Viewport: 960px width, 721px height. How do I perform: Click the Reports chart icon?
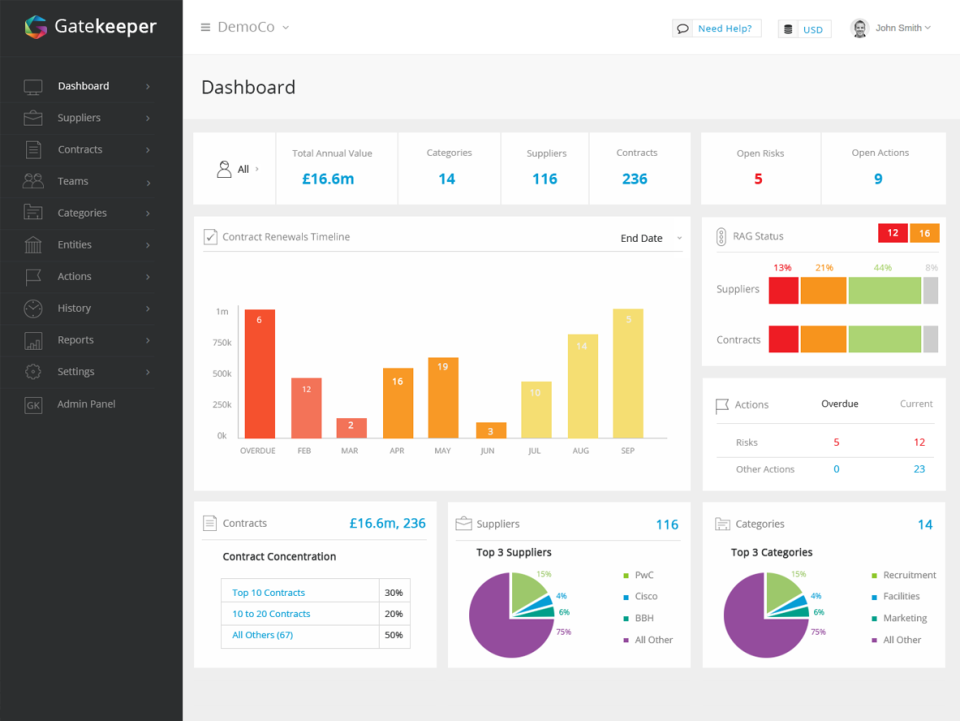pos(33,340)
